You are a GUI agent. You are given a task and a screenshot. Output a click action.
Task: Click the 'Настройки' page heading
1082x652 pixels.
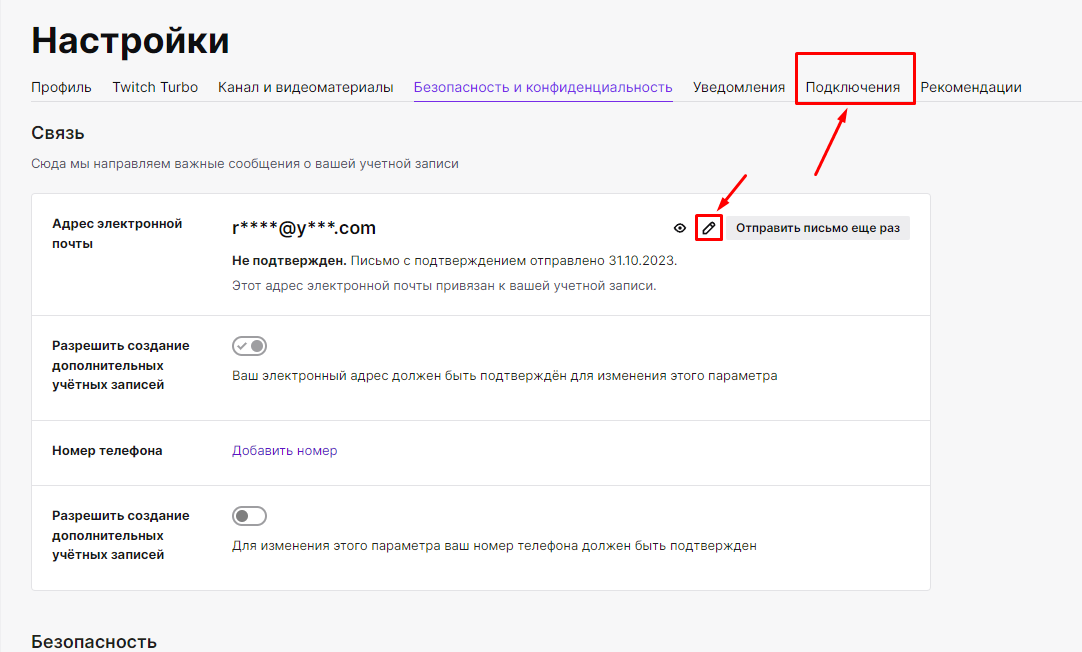[x=130, y=40]
